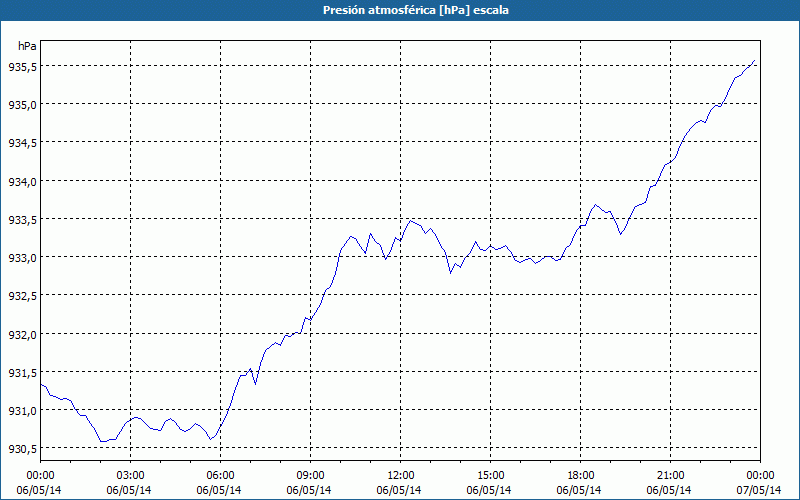The width and height of the screenshot is (800, 500).
Task: Click the 932,0 pressure label
Action: pyautogui.click(x=22, y=334)
